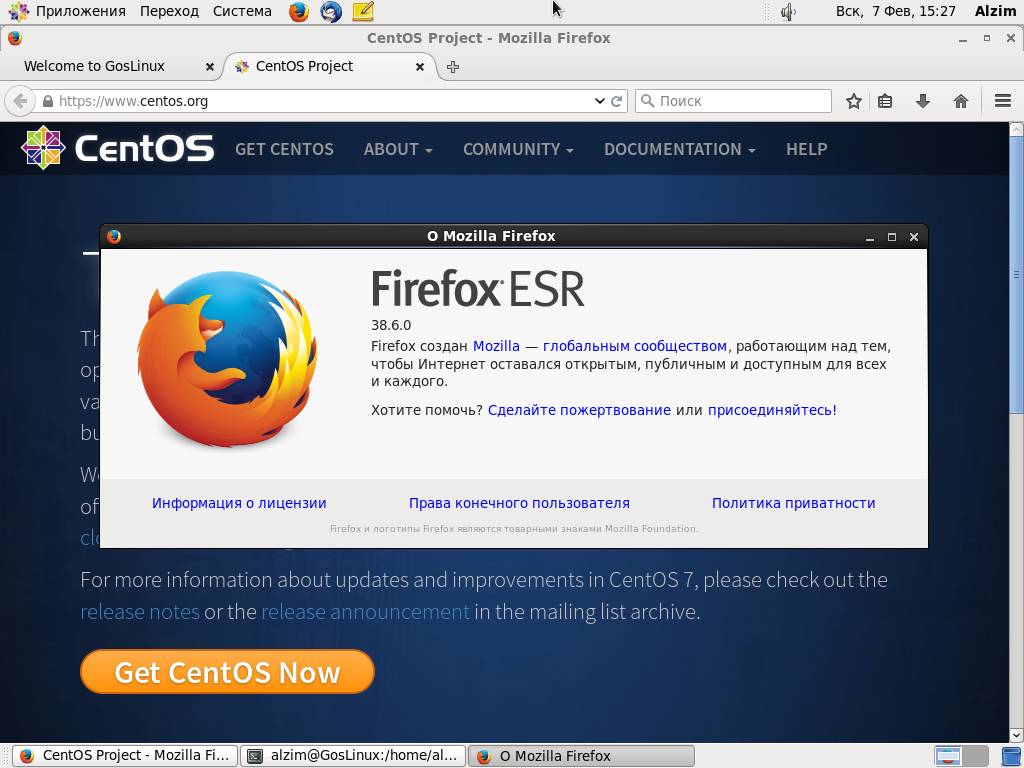Minimize the О Mozilla Firefox dialog
Image resolution: width=1024 pixels, height=768 pixels.
click(x=870, y=237)
